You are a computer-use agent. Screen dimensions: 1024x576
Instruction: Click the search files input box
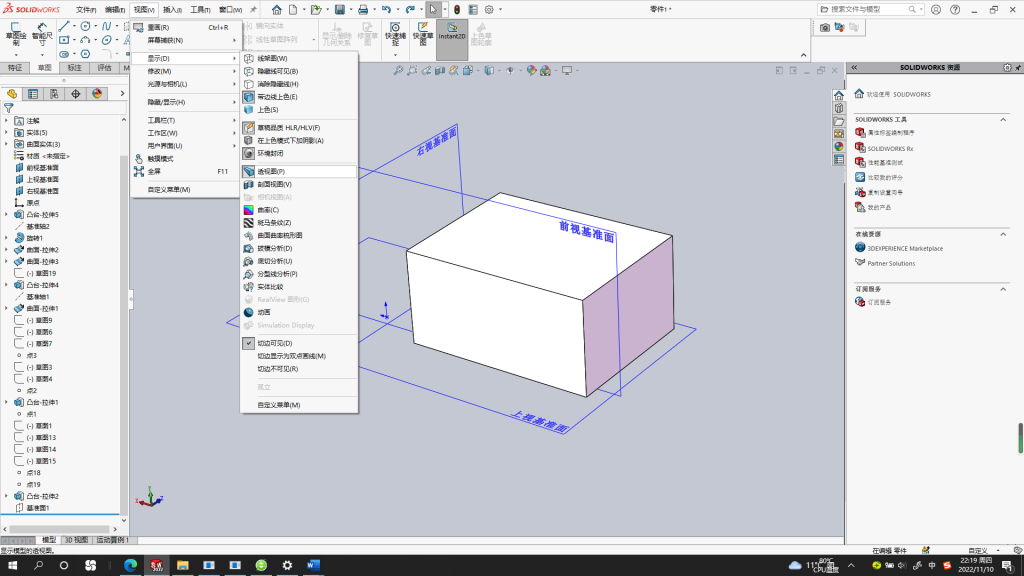[869, 9]
